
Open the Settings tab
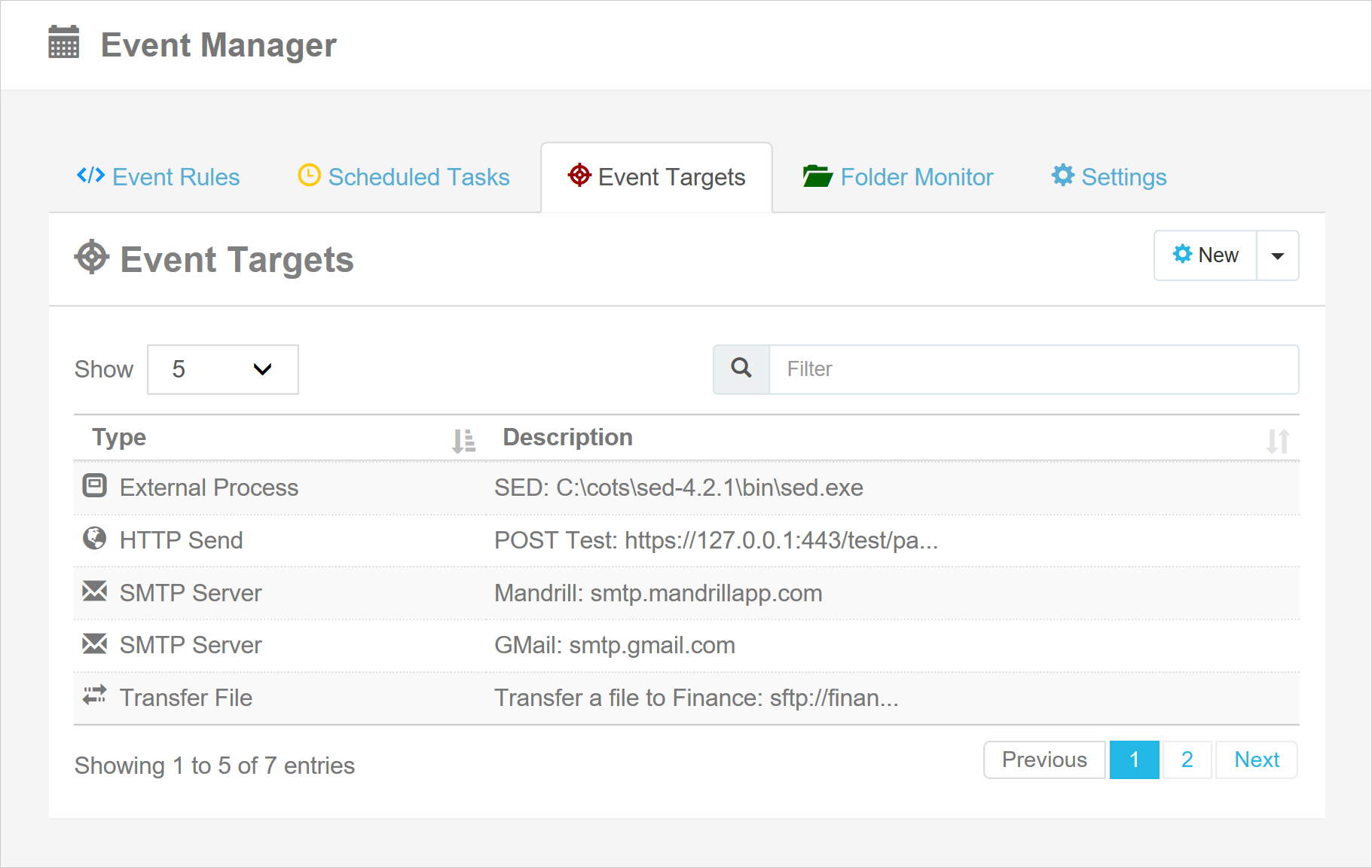[x=1109, y=177]
